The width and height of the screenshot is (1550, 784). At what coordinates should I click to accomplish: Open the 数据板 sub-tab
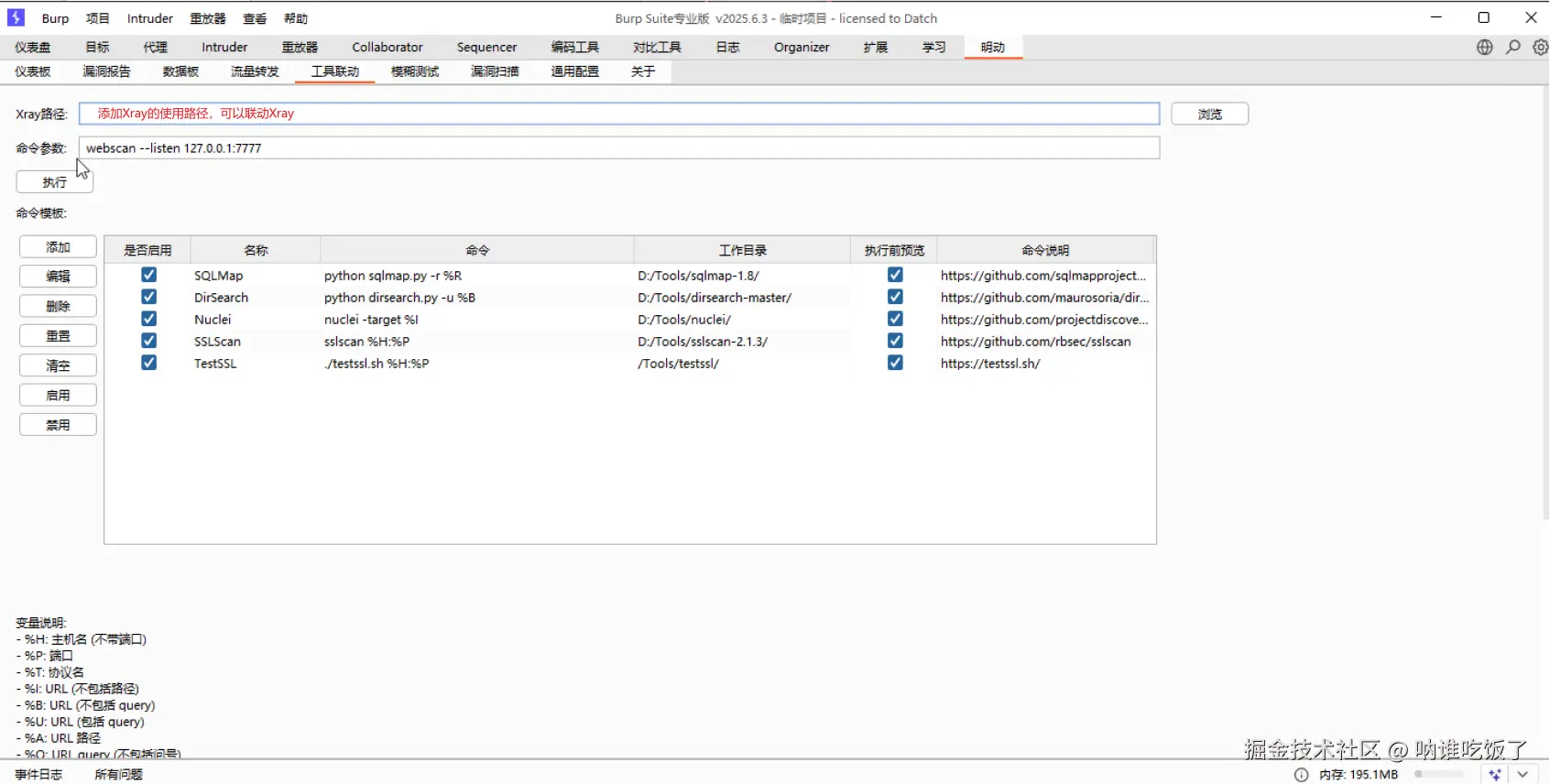[180, 71]
